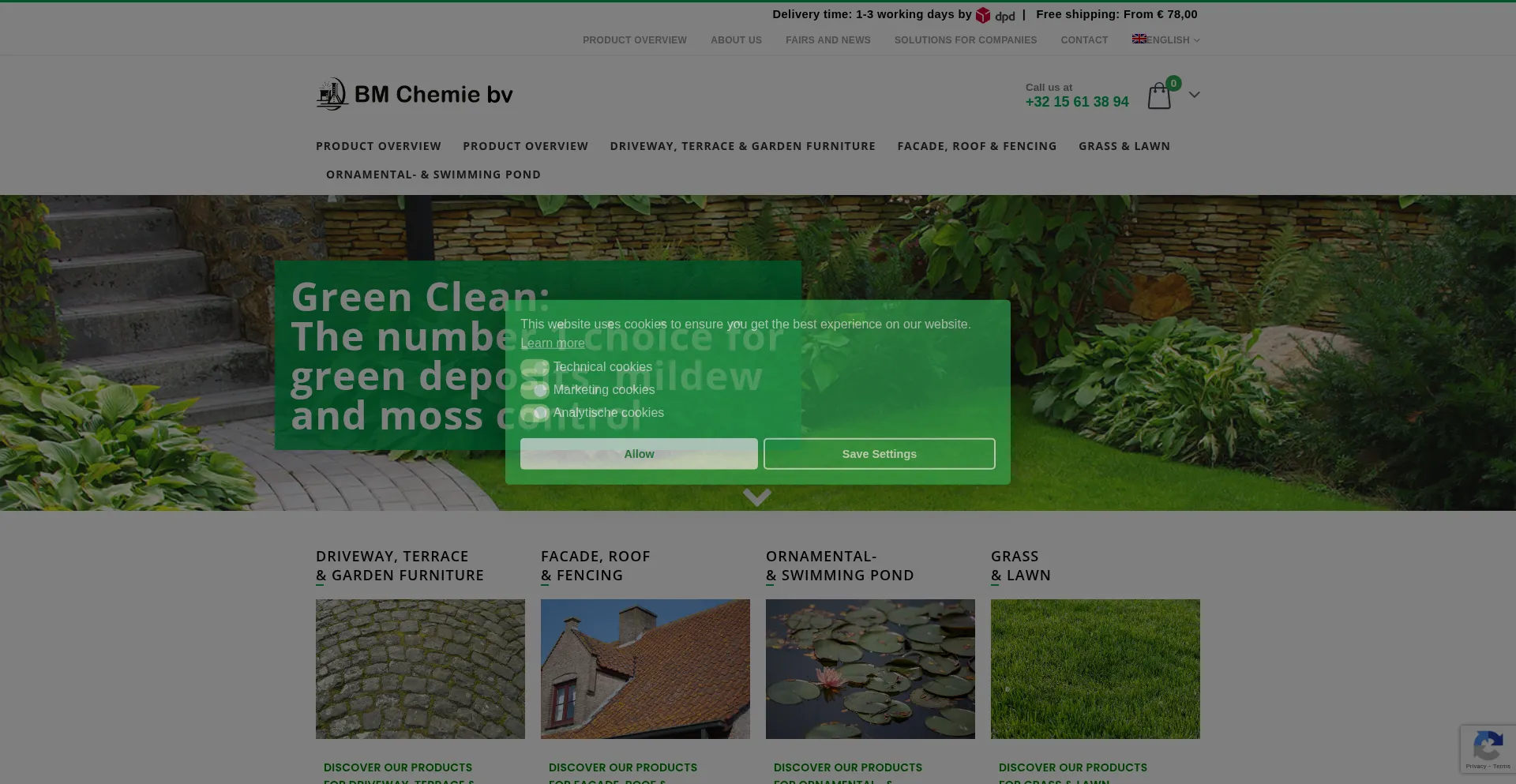Follow the Learn more cookie link

click(x=553, y=343)
